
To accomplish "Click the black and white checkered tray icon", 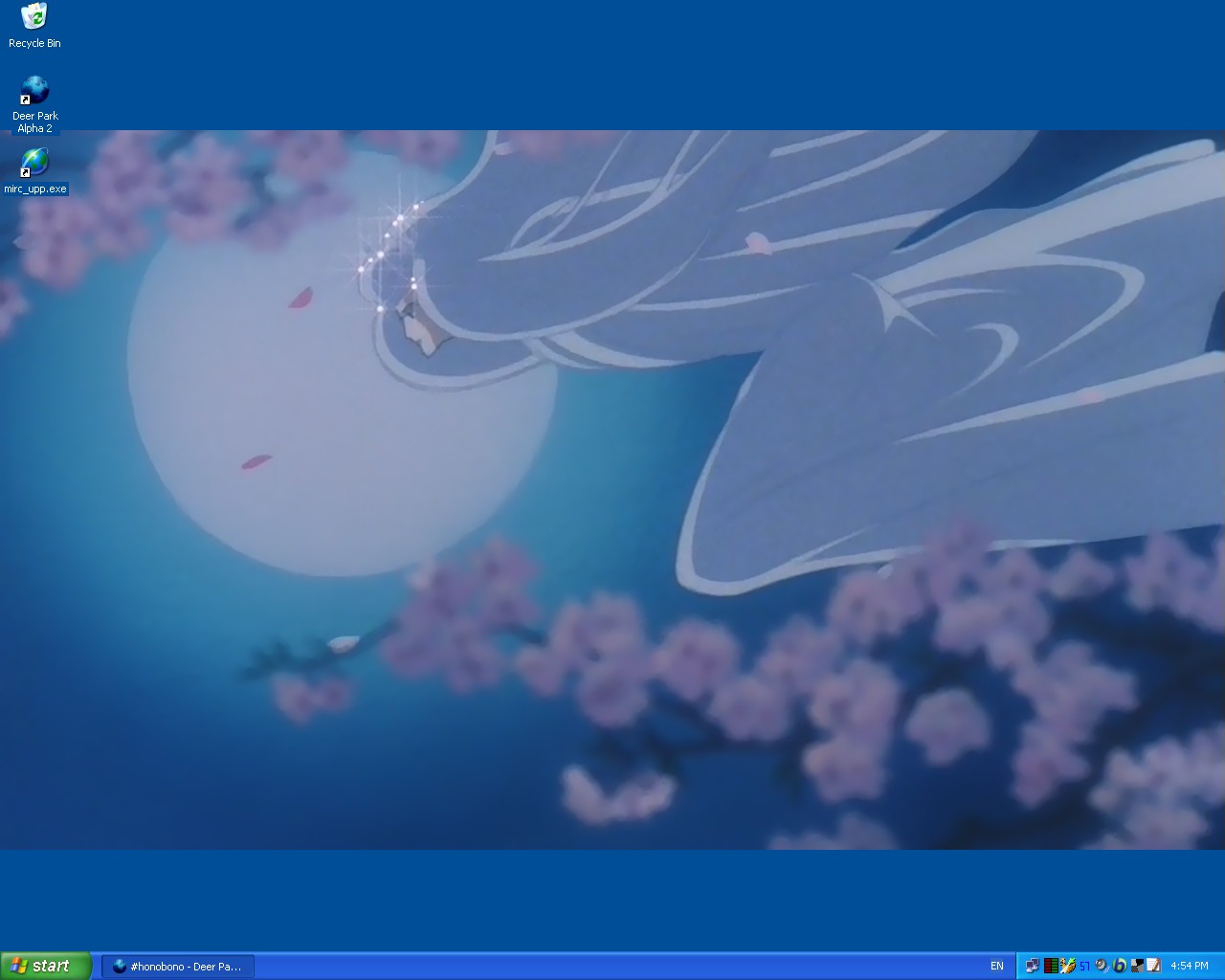I will click(x=1137, y=966).
